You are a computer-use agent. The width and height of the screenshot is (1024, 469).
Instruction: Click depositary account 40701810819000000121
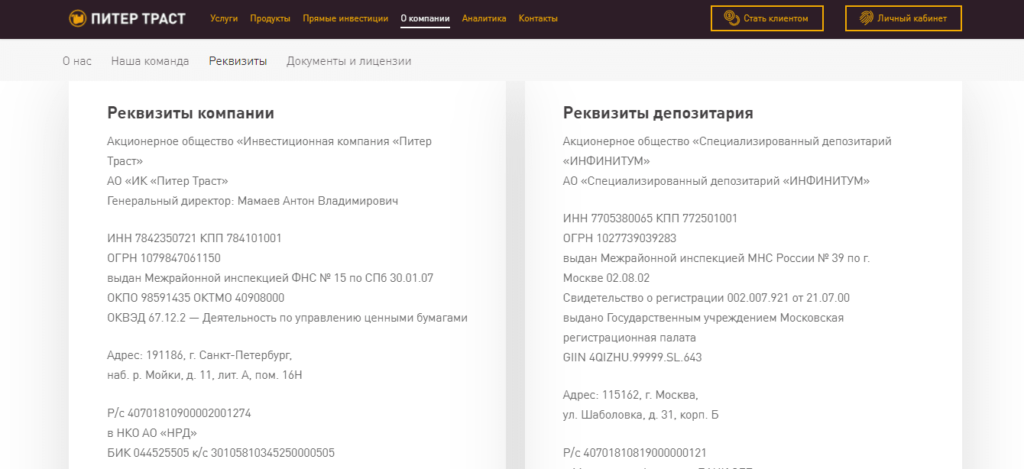(635, 452)
